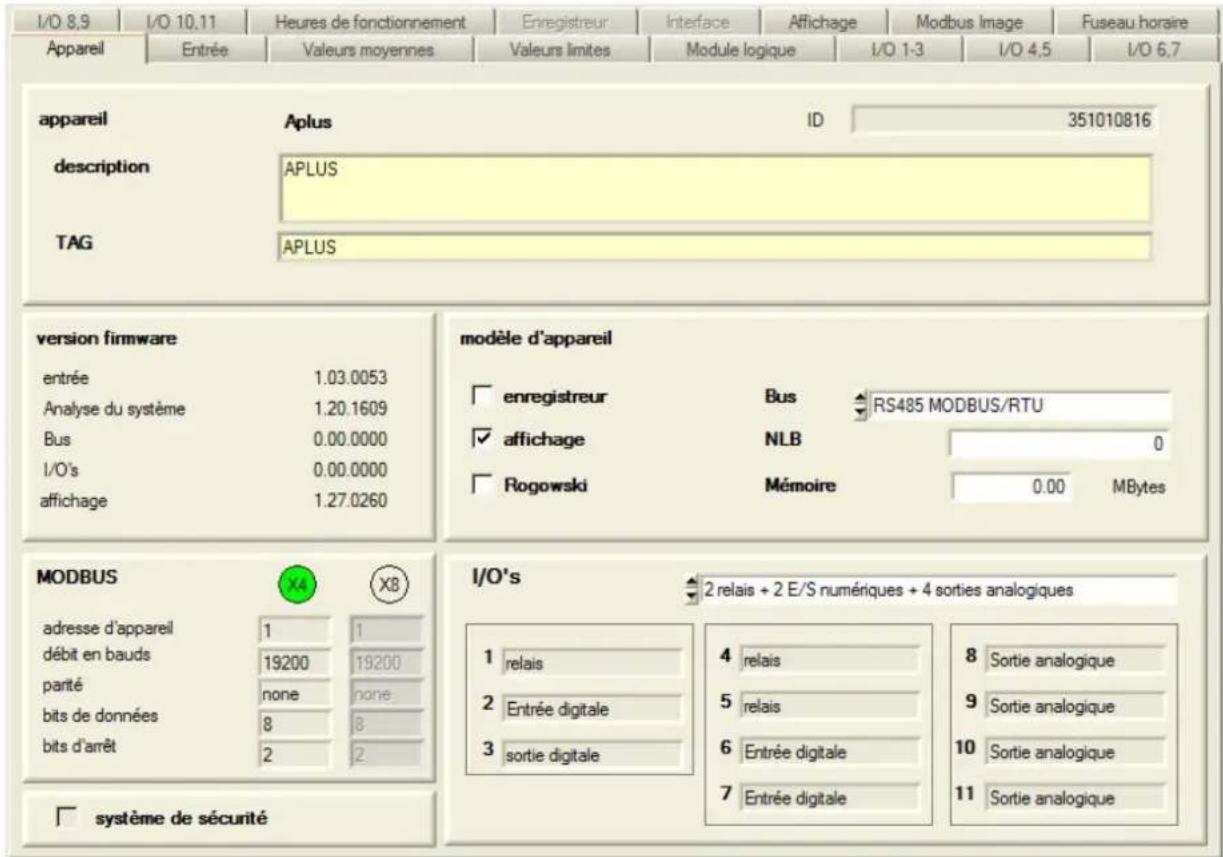Click I/O 10 Sortie analogique field
This screenshot has height=857, width=1223.
1074,752
